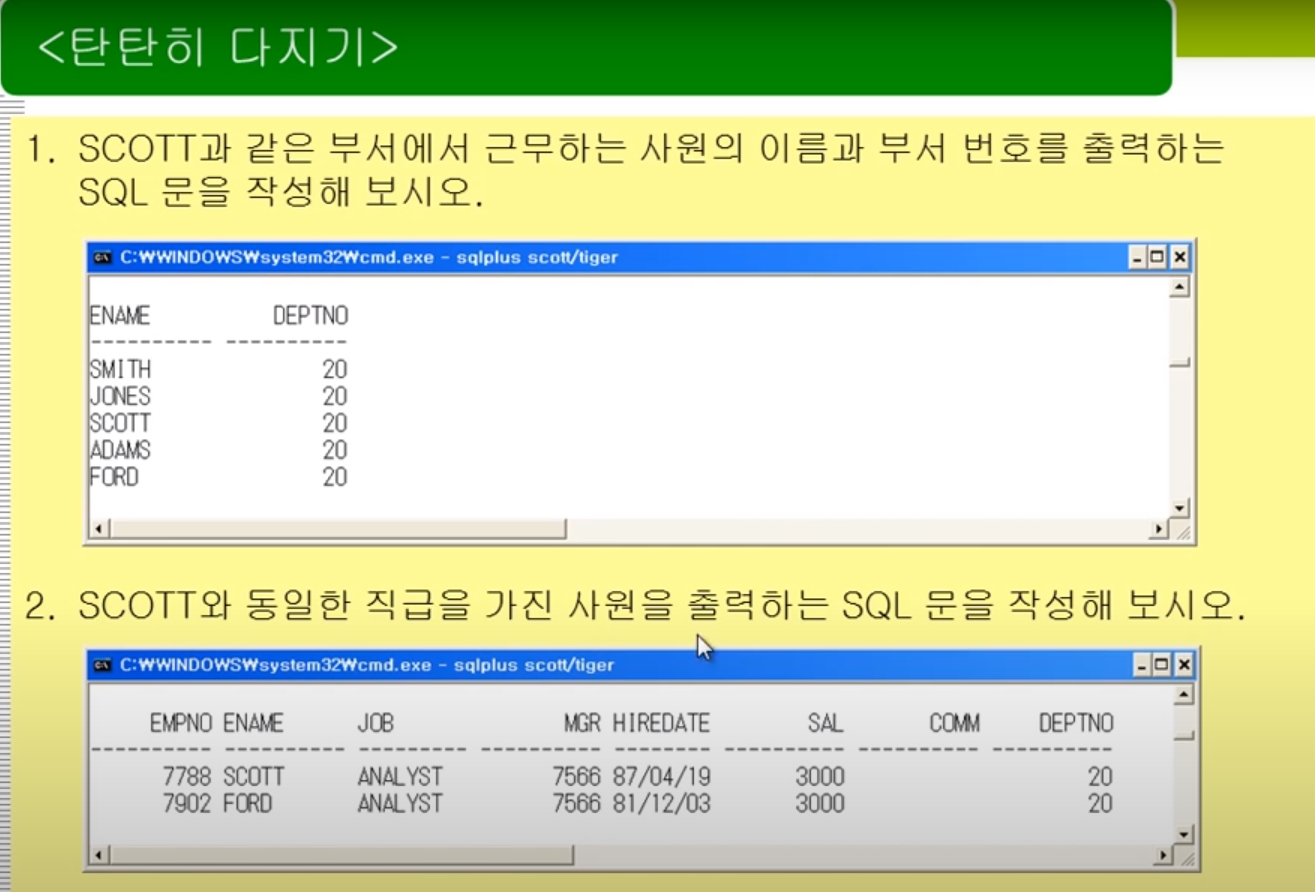Click hire date 81/12/03
The image size is (1315, 892).
[662, 804]
